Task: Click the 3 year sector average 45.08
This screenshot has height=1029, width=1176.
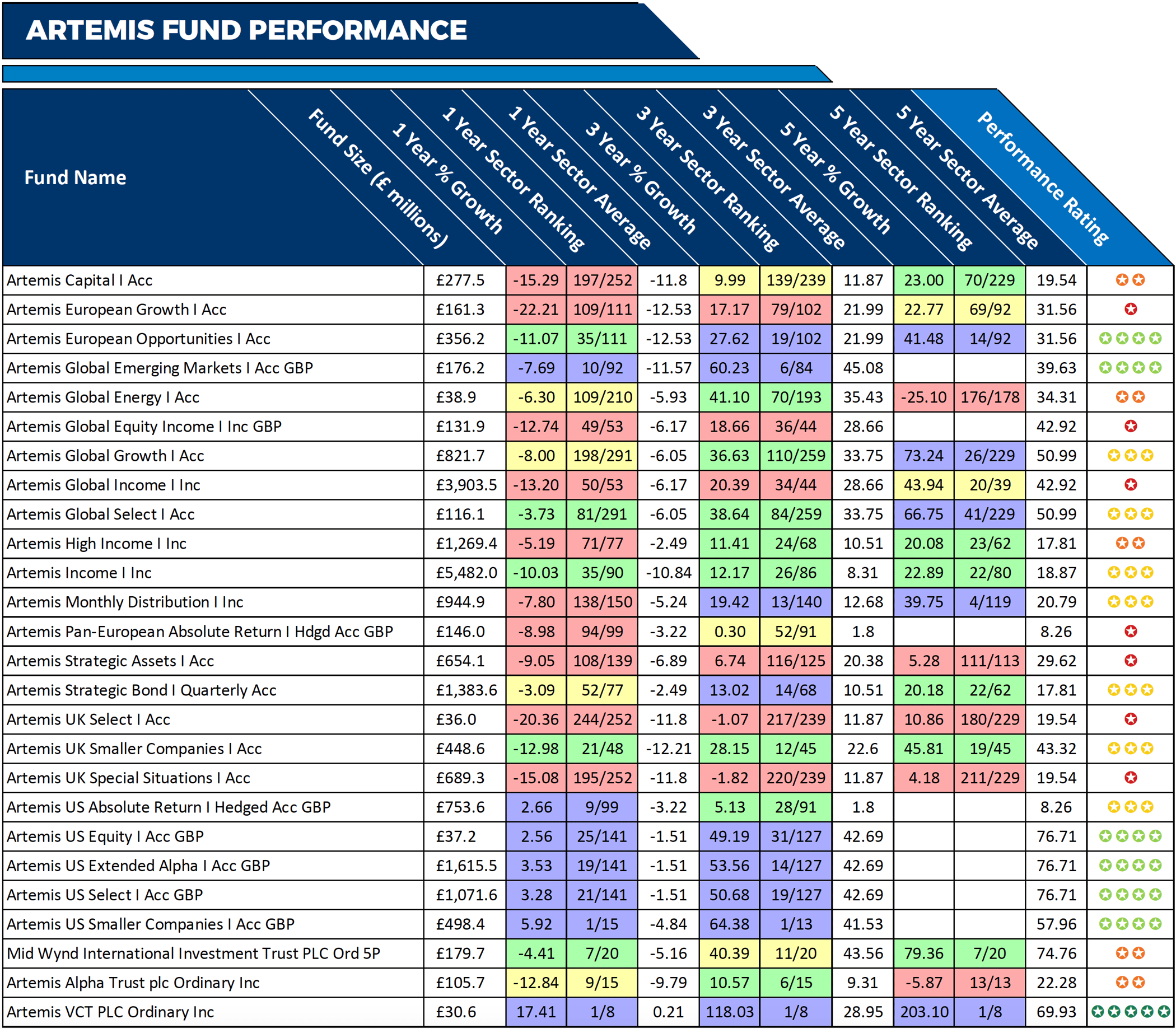Action: click(863, 368)
